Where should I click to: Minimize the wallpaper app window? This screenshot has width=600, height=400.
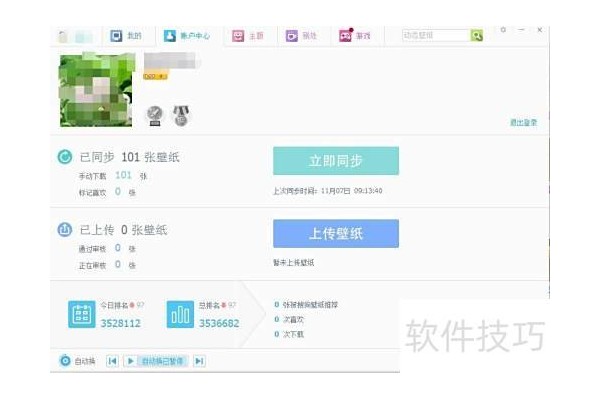pos(521,29)
